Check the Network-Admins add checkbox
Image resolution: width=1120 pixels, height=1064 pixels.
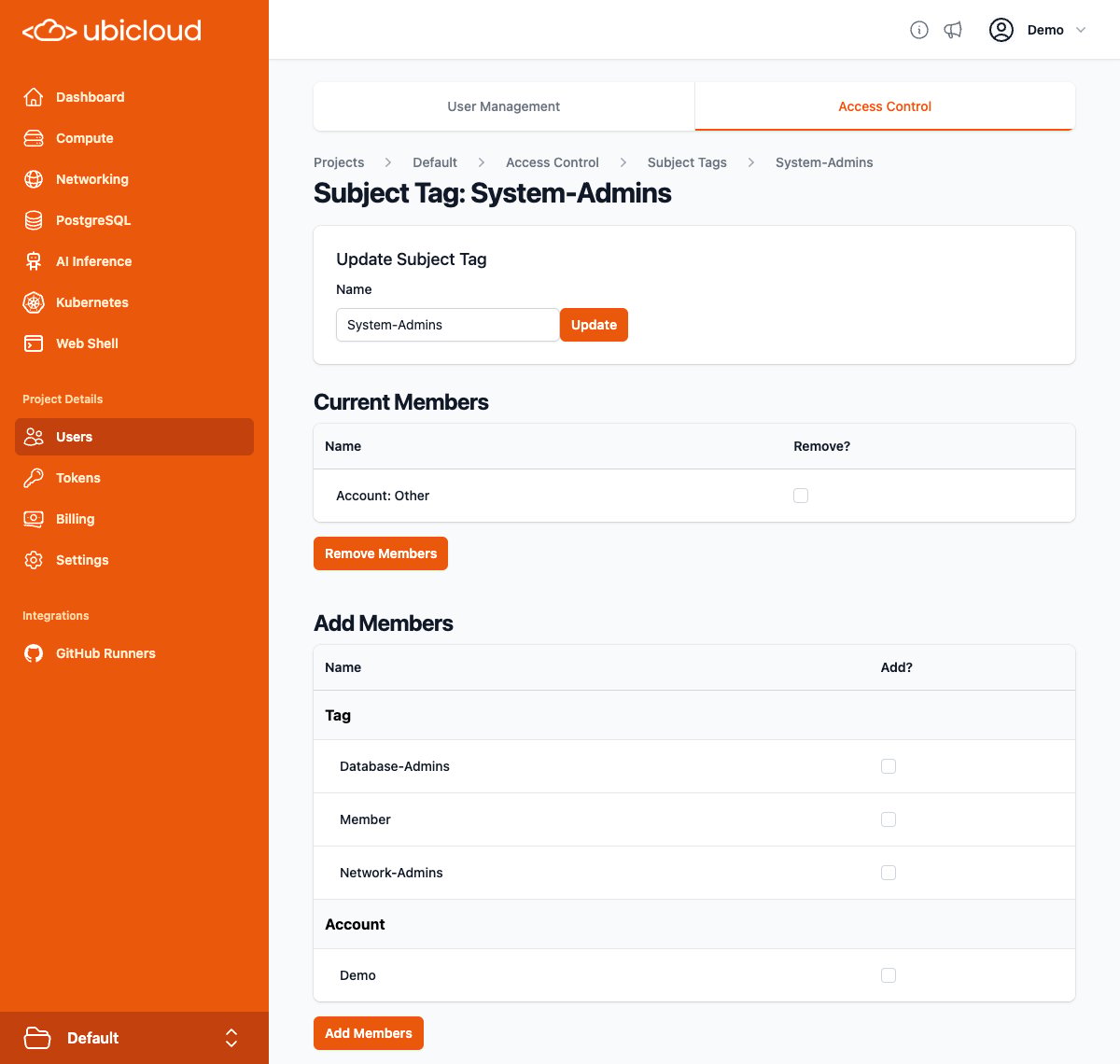[889, 873]
